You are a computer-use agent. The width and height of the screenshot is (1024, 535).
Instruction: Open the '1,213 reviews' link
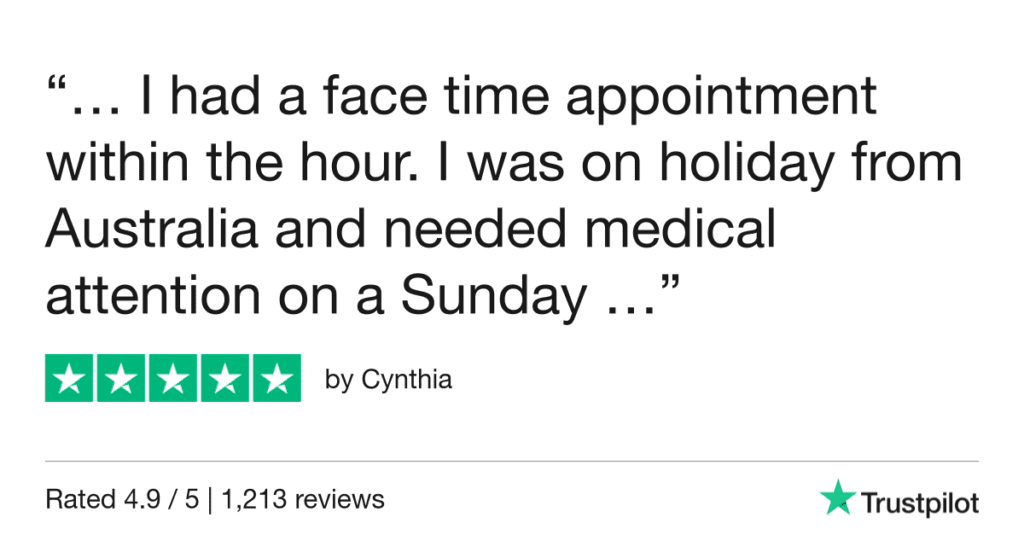(300, 498)
